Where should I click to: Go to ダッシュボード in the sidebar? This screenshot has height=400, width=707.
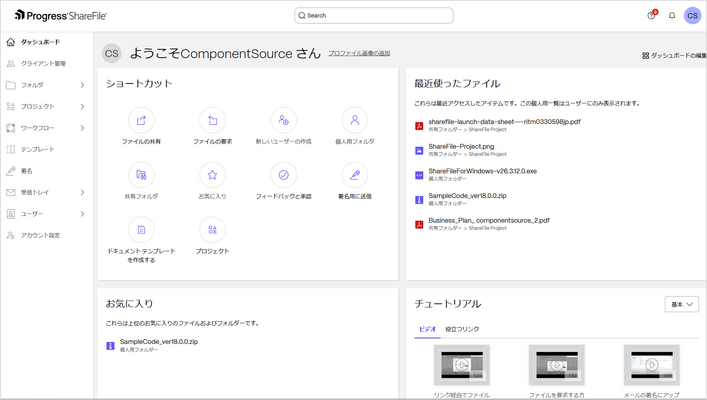tap(40, 42)
